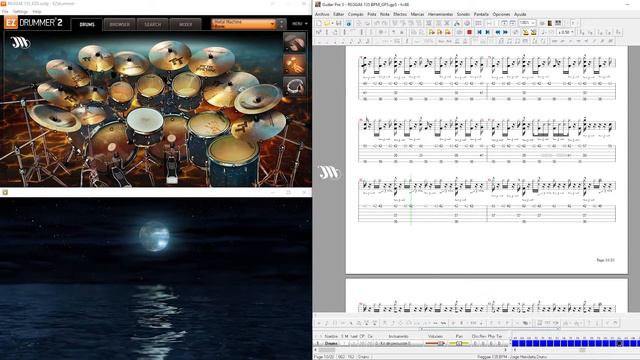Image resolution: width=640 pixels, height=360 pixels.
Task: Click the hands percussion thumbnail
Action: coord(294,42)
